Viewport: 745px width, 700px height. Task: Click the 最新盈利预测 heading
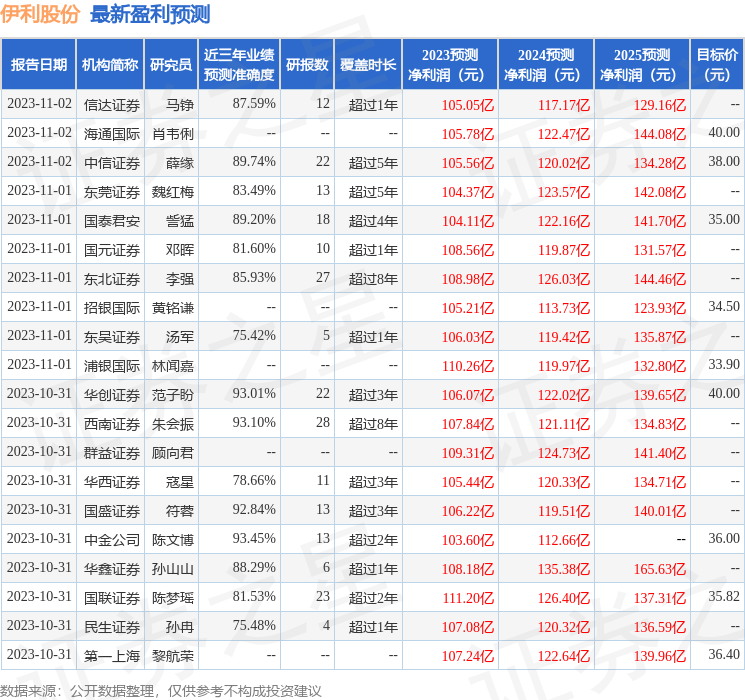(x=150, y=14)
